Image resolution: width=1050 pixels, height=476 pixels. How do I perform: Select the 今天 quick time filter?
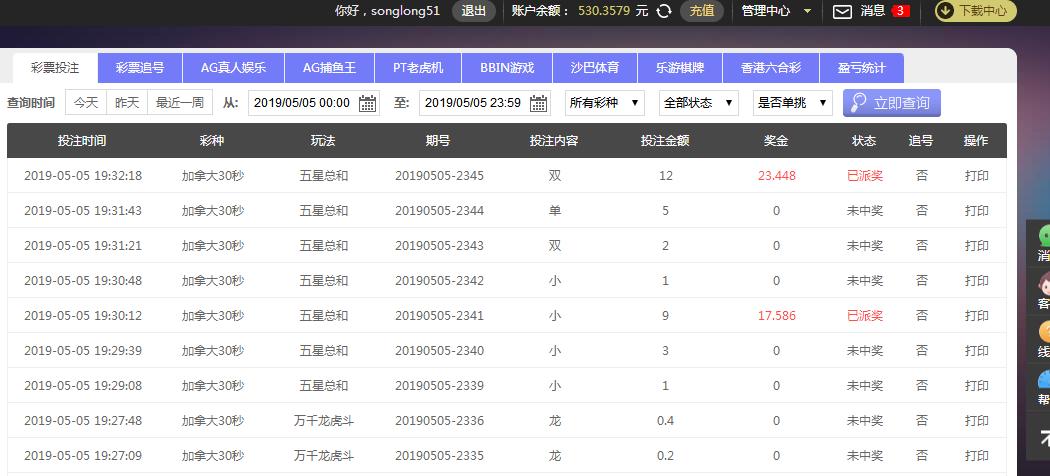tap(86, 103)
